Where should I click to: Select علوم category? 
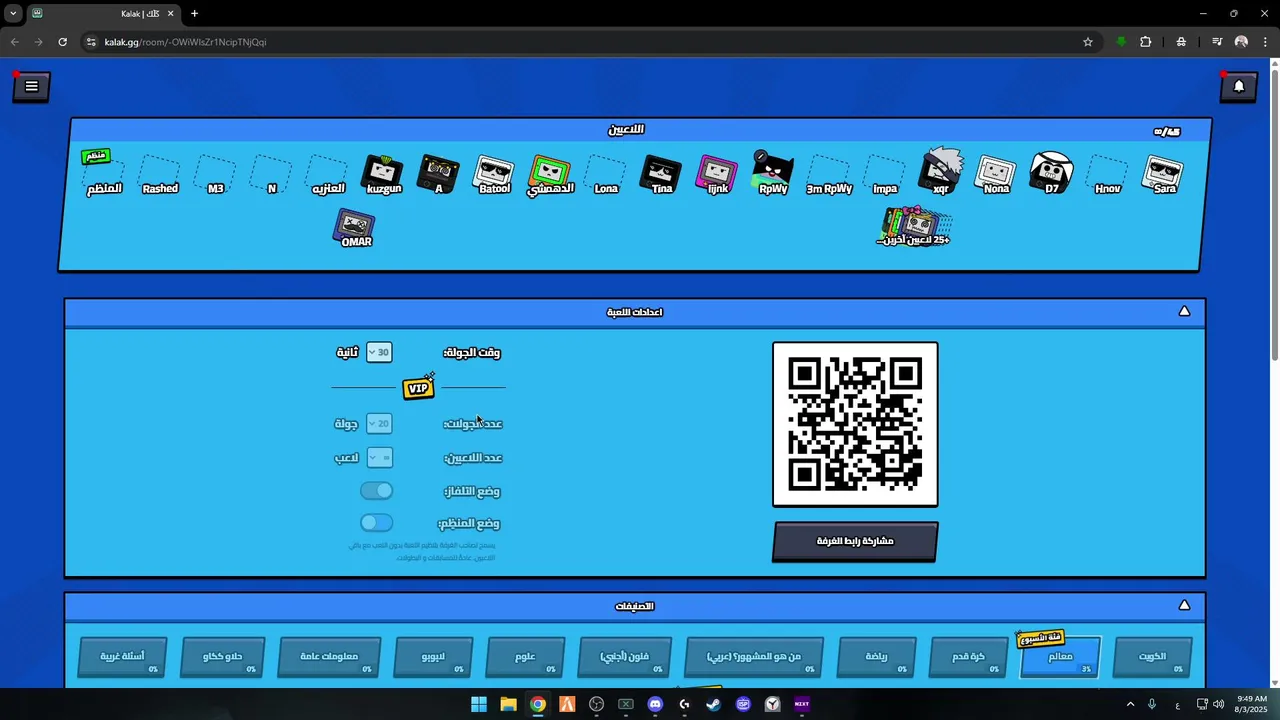[x=525, y=658]
